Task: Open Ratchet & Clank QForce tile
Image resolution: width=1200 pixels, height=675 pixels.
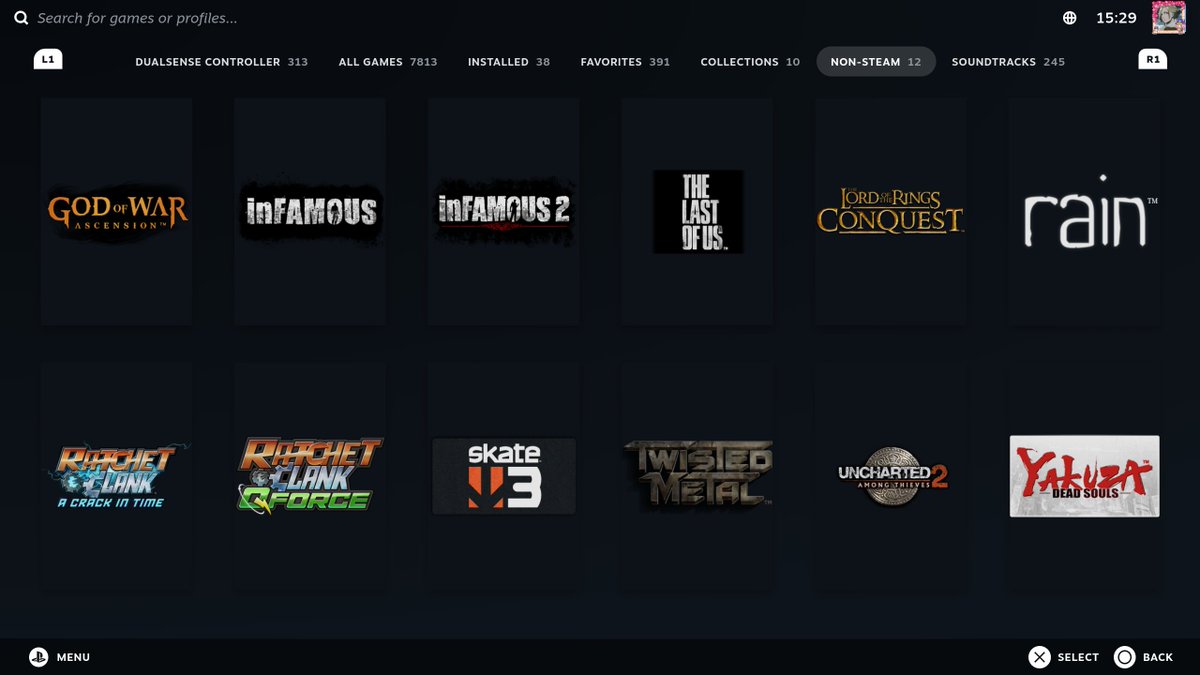Action: (310, 477)
